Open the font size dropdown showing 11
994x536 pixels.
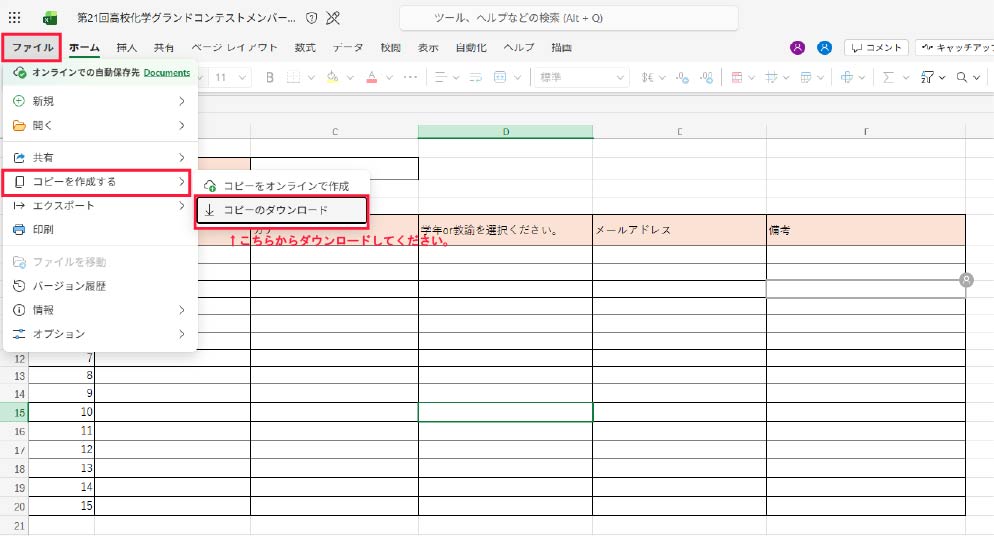[230, 77]
